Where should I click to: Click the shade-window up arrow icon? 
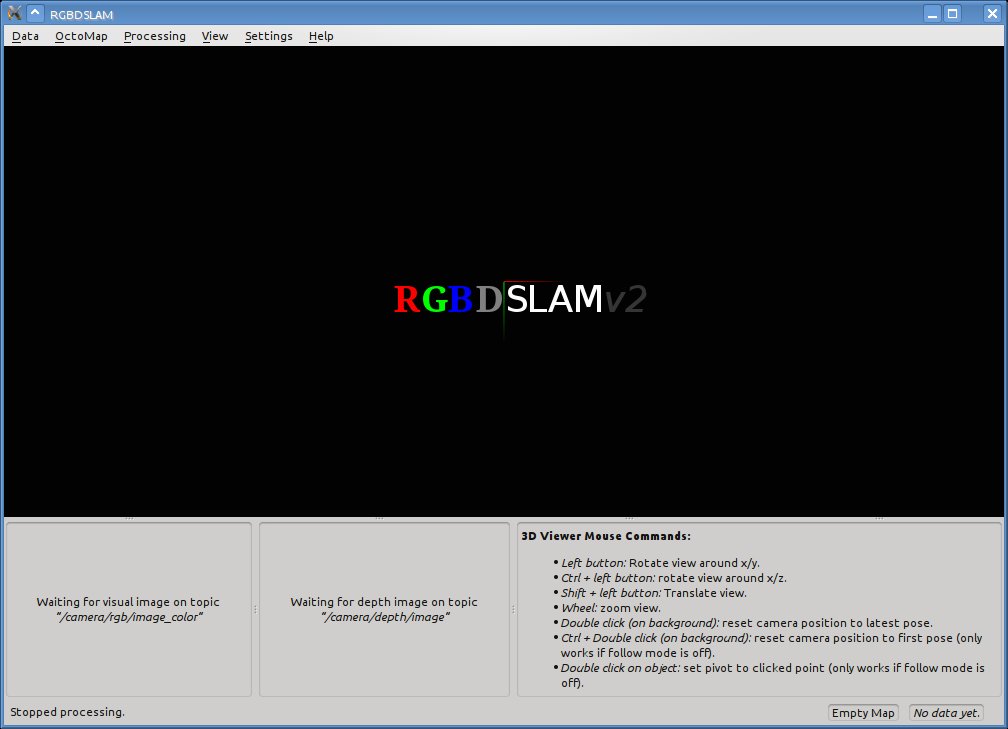pyautogui.click(x=35, y=13)
